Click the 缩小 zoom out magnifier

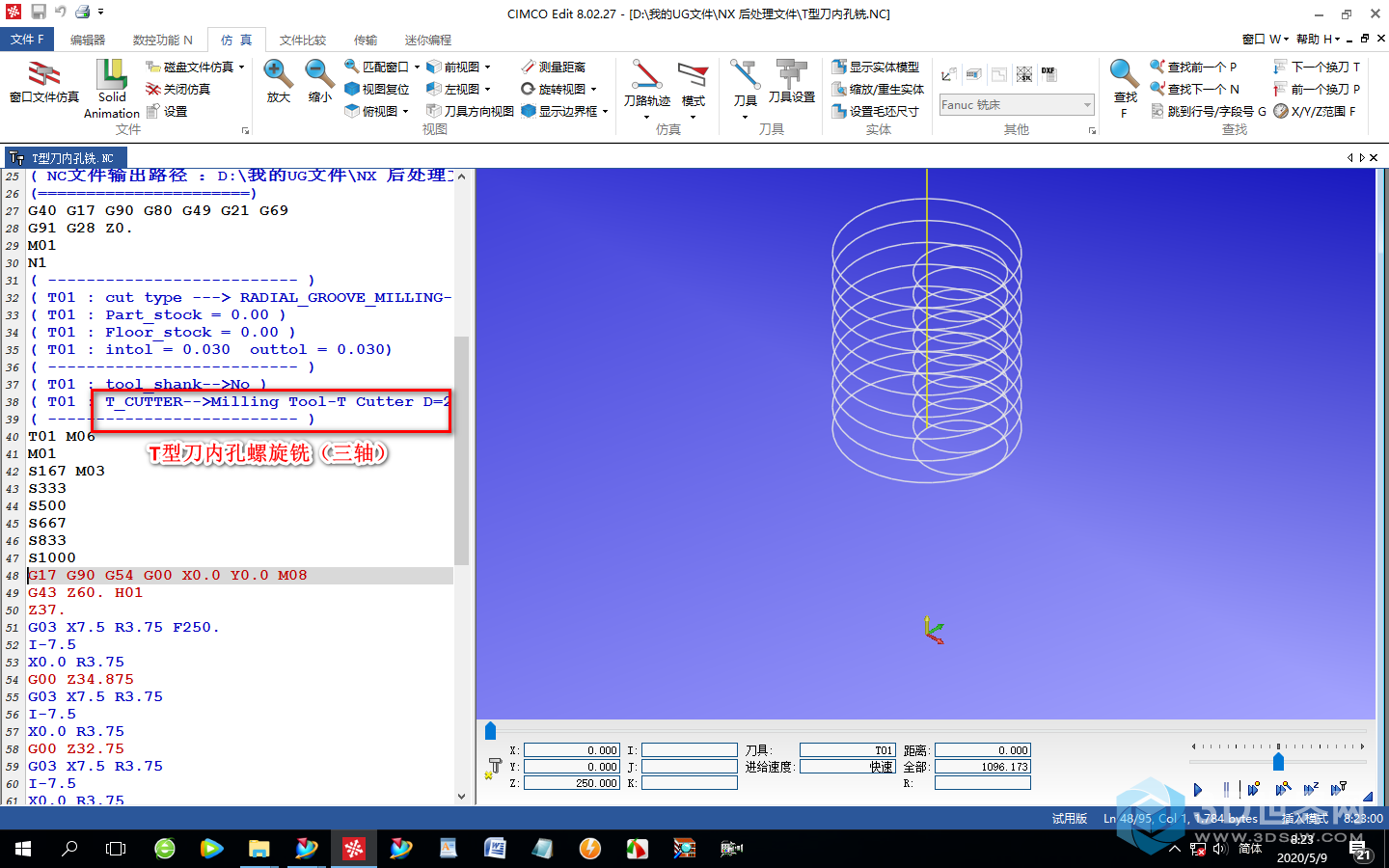pyautogui.click(x=320, y=82)
